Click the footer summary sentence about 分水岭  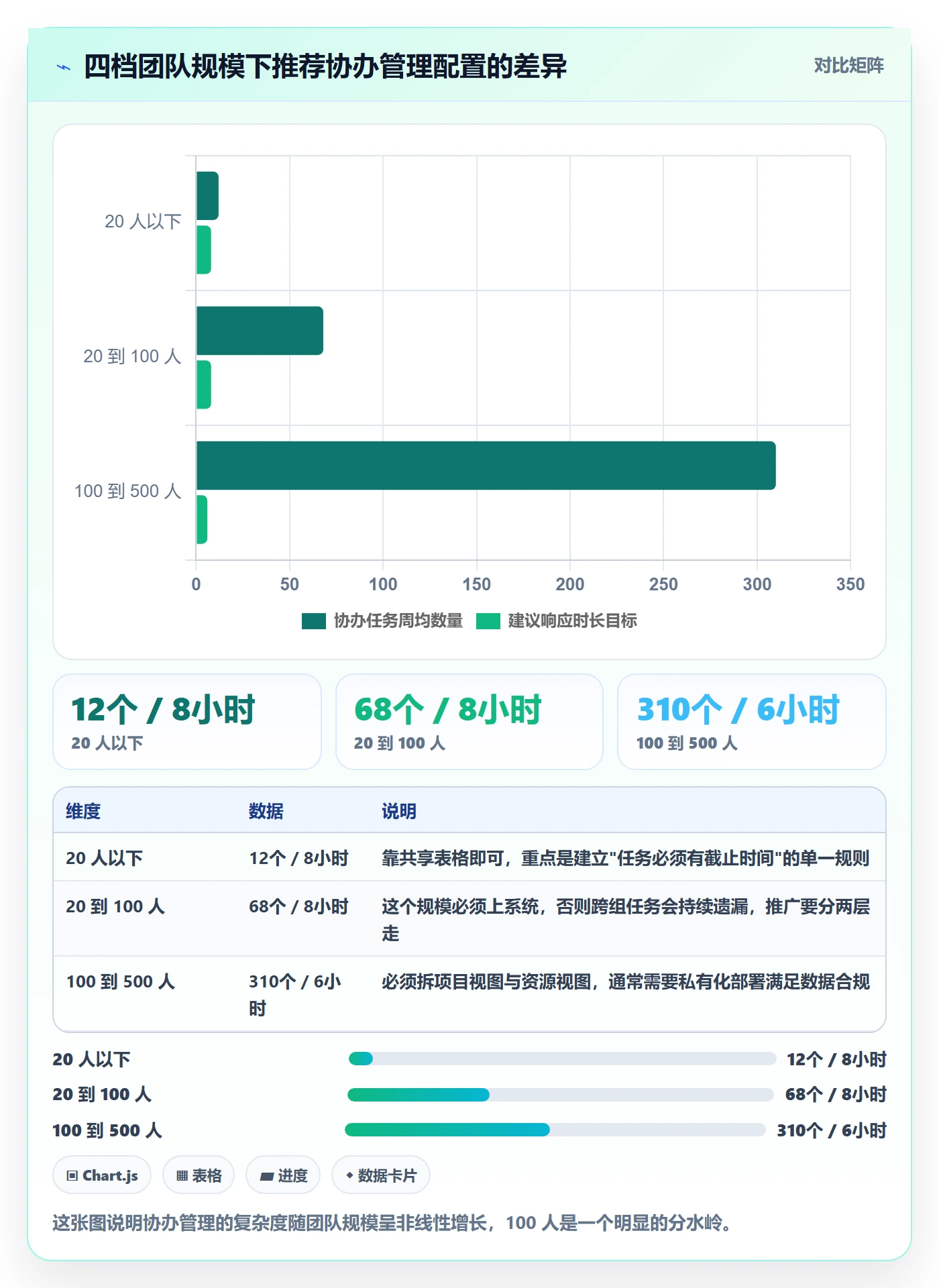[392, 1223]
